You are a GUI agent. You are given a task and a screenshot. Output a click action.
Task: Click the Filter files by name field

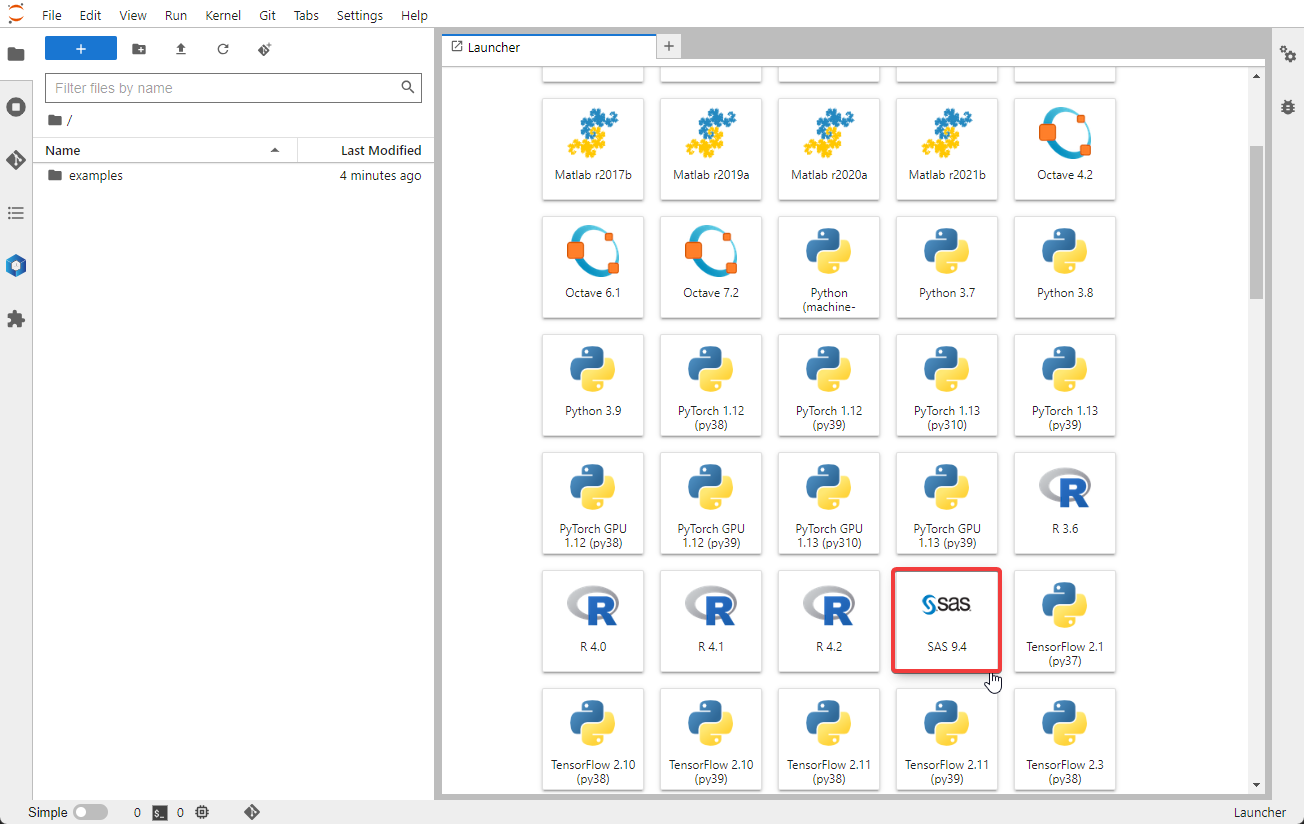tap(225, 88)
